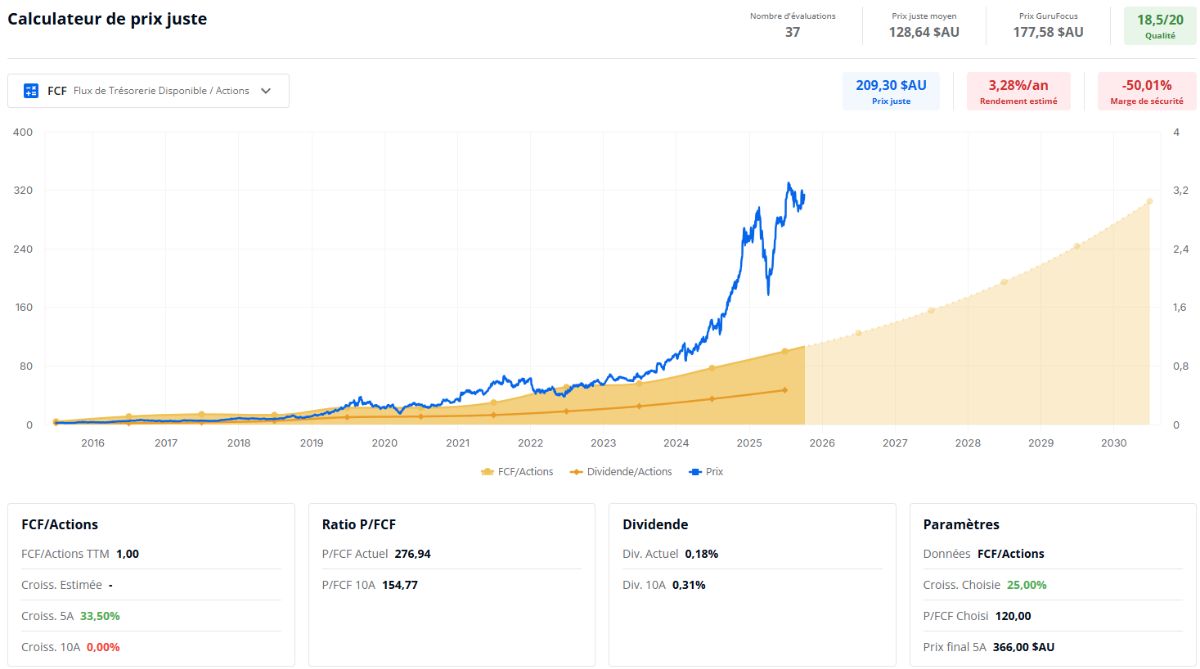Click the blue FCF calculator icon
Viewport: 1200px width, 669px height.
click(x=30, y=91)
